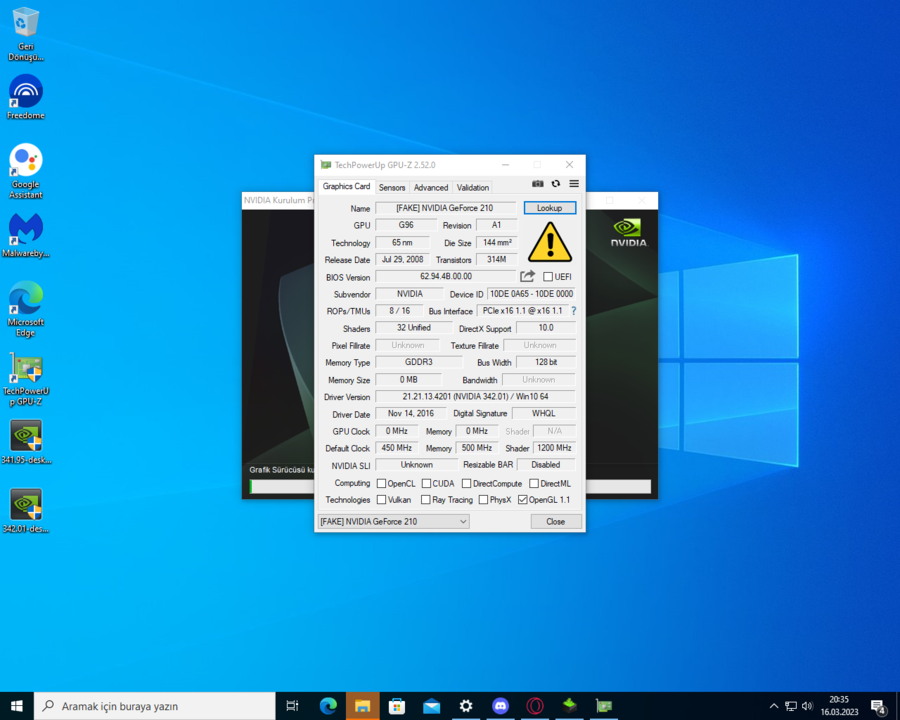Click the taskbar clock and date

[x=839, y=706]
